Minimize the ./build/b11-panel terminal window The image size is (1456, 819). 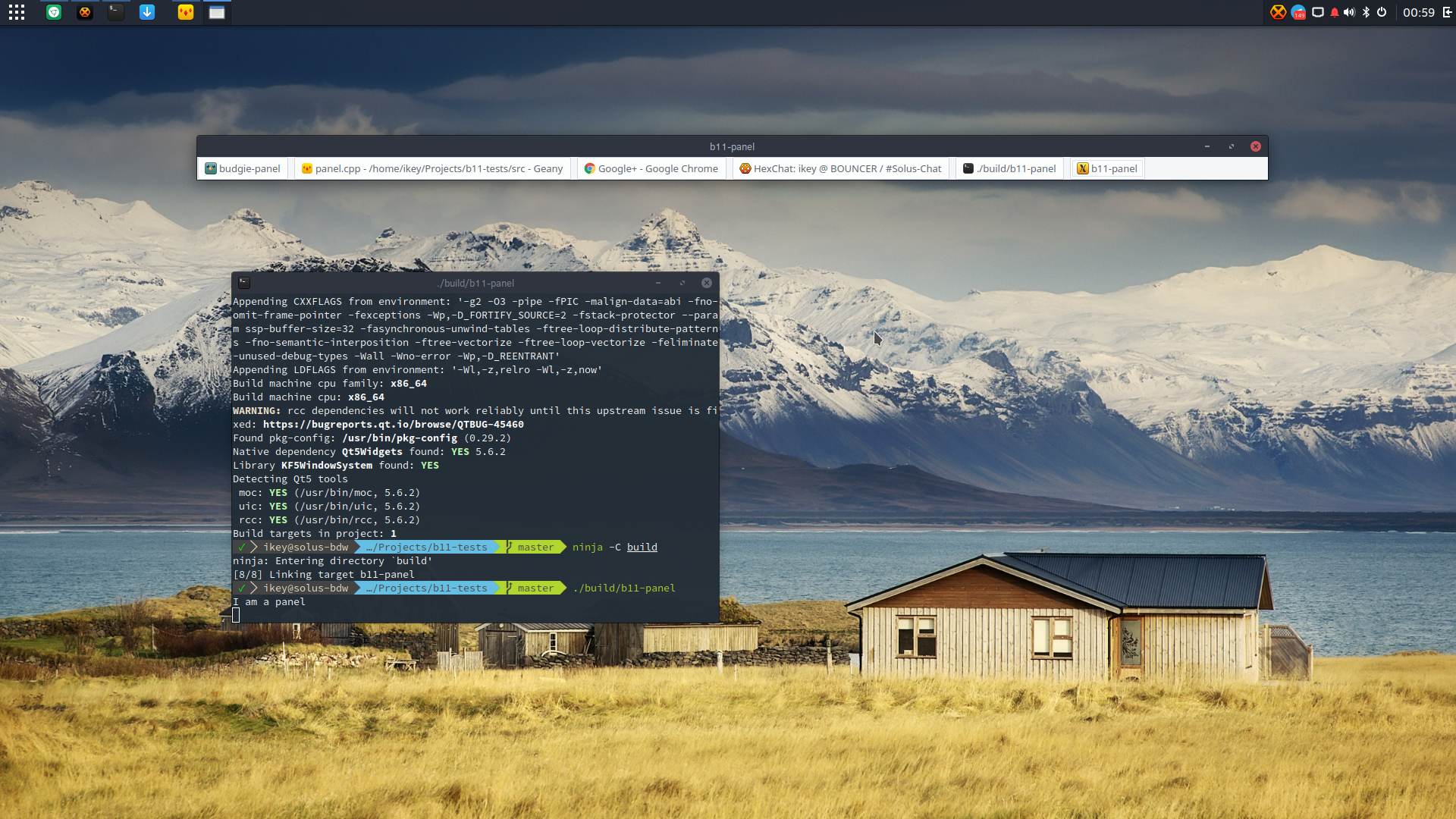[x=658, y=283]
